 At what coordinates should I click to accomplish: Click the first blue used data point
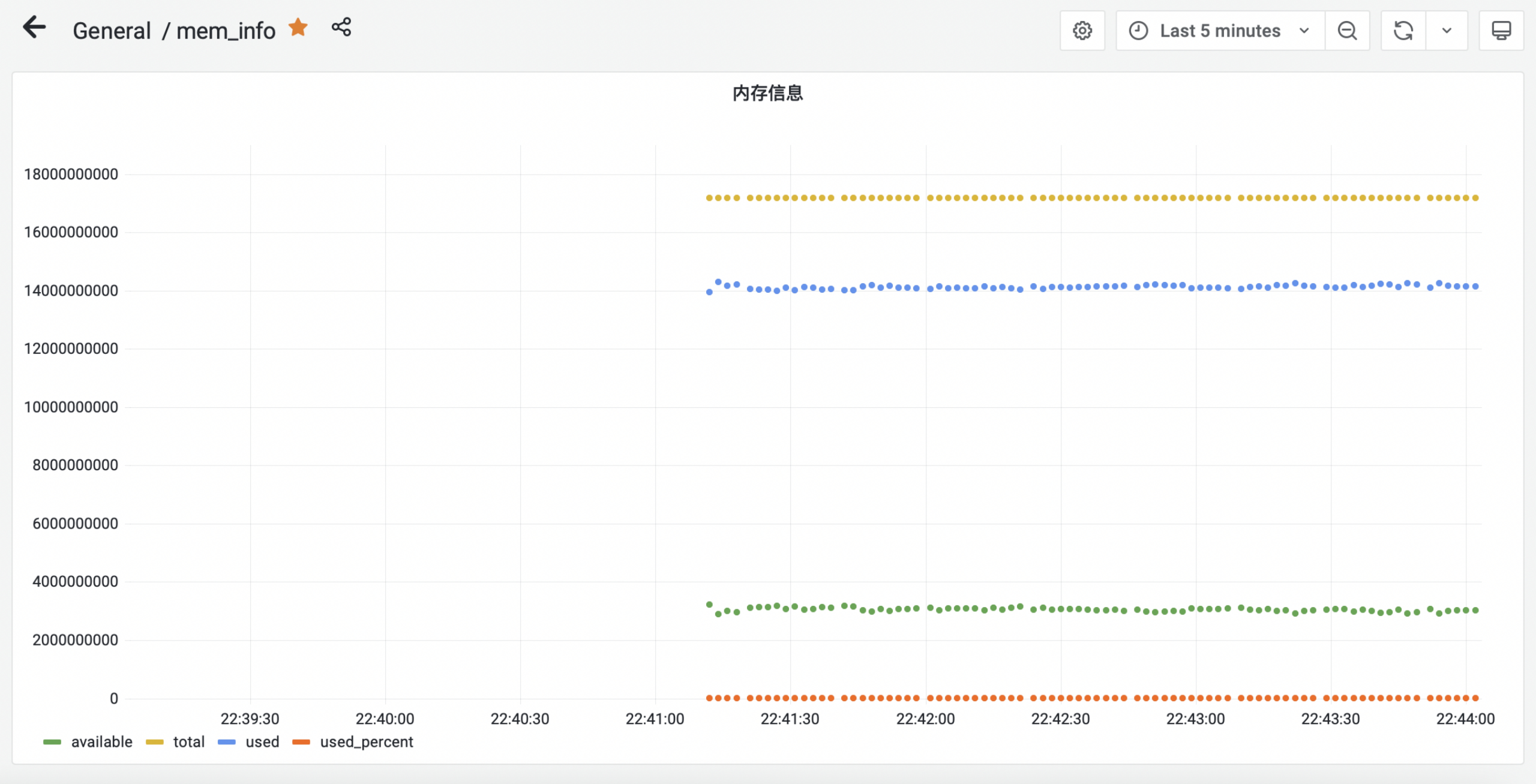[709, 292]
